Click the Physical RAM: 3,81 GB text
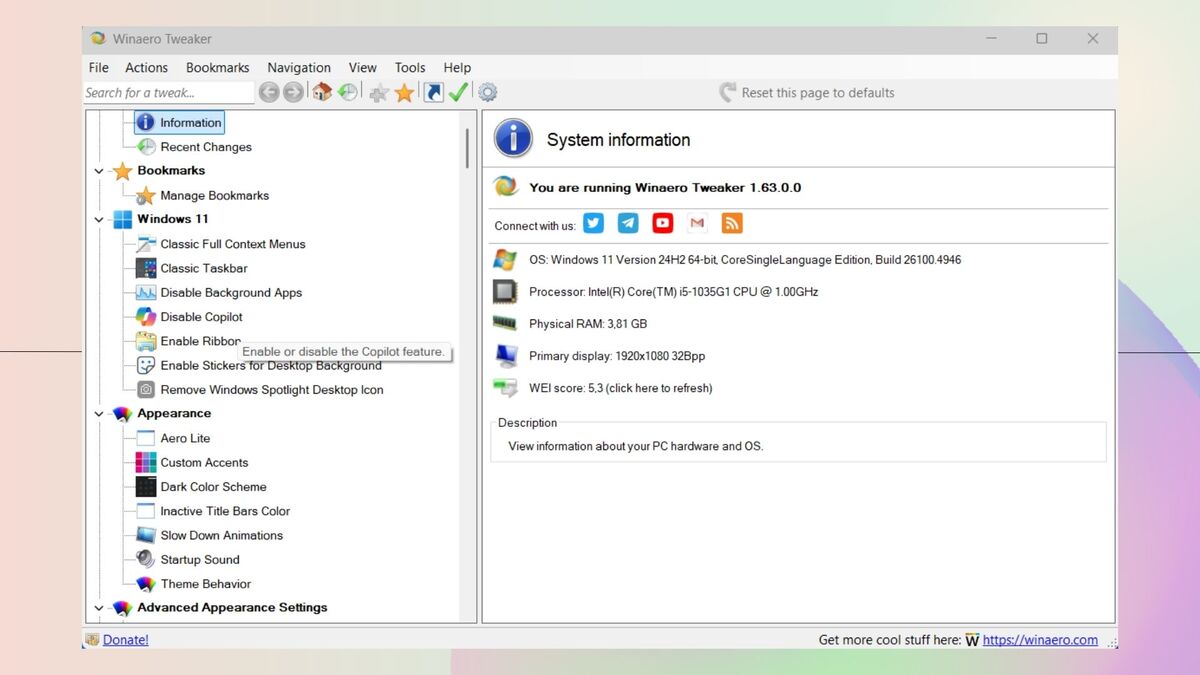The height and width of the screenshot is (675, 1200). pos(588,323)
